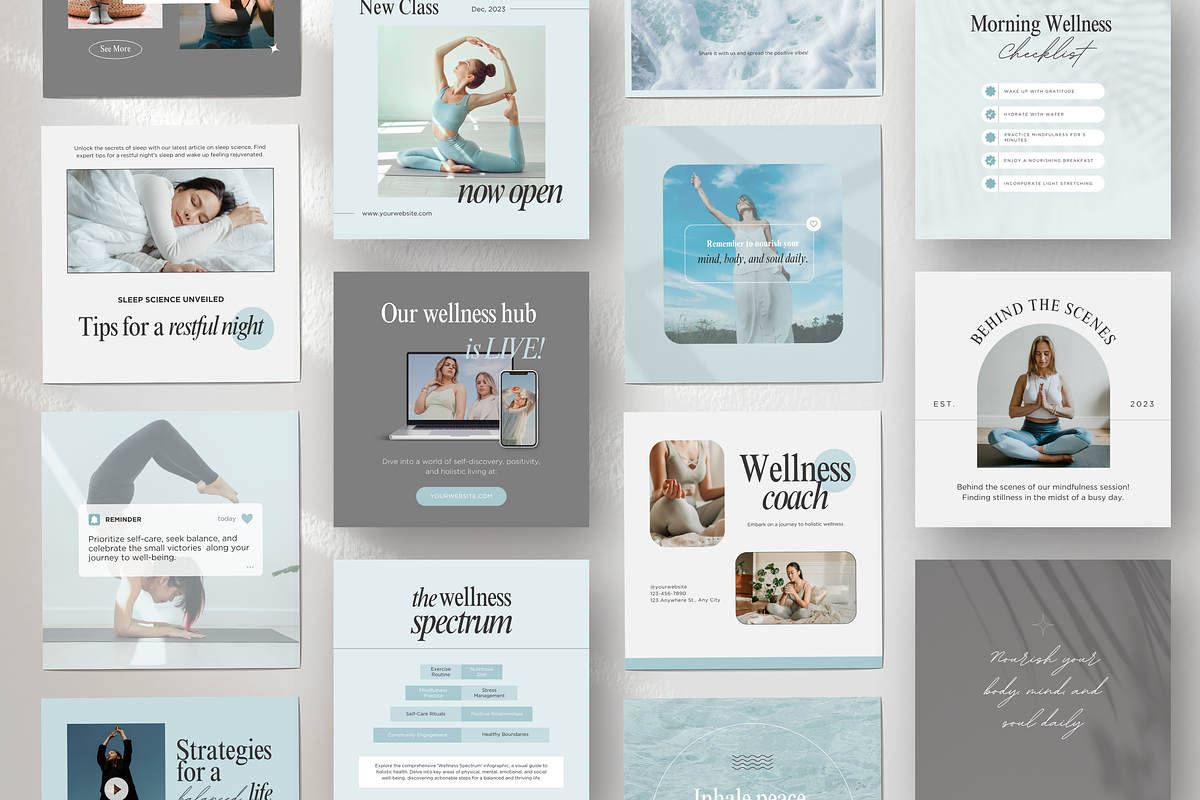1200x800 pixels.
Task: Tap the heart badge on the nourish quote box
Action: point(813,224)
